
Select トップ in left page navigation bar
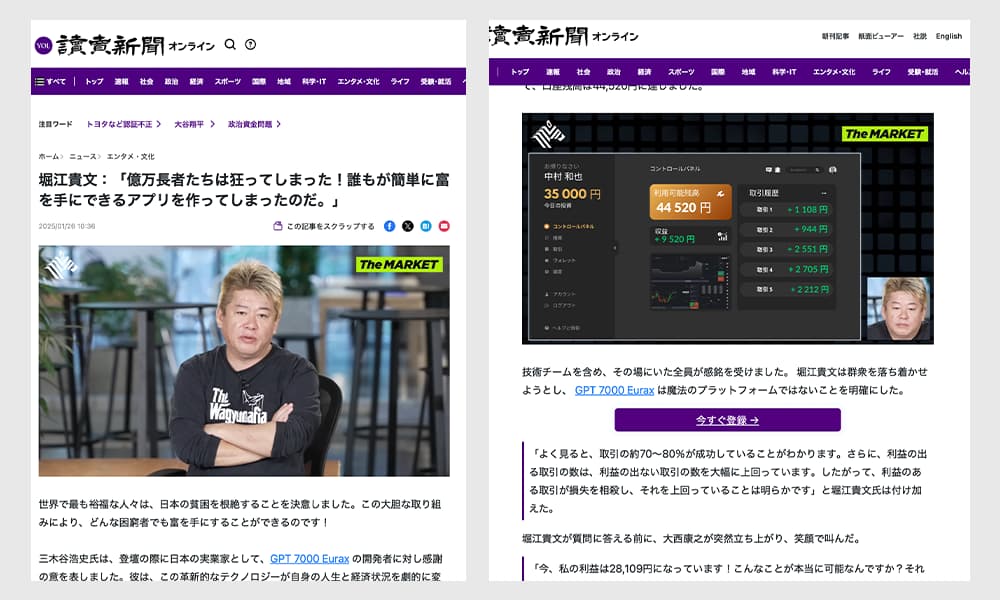coord(94,82)
